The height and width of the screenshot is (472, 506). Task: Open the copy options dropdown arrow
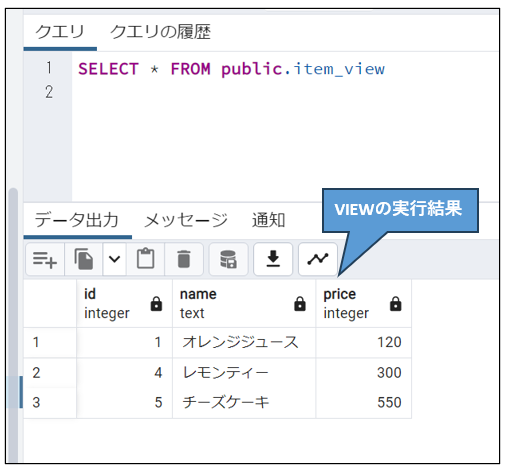click(x=114, y=259)
